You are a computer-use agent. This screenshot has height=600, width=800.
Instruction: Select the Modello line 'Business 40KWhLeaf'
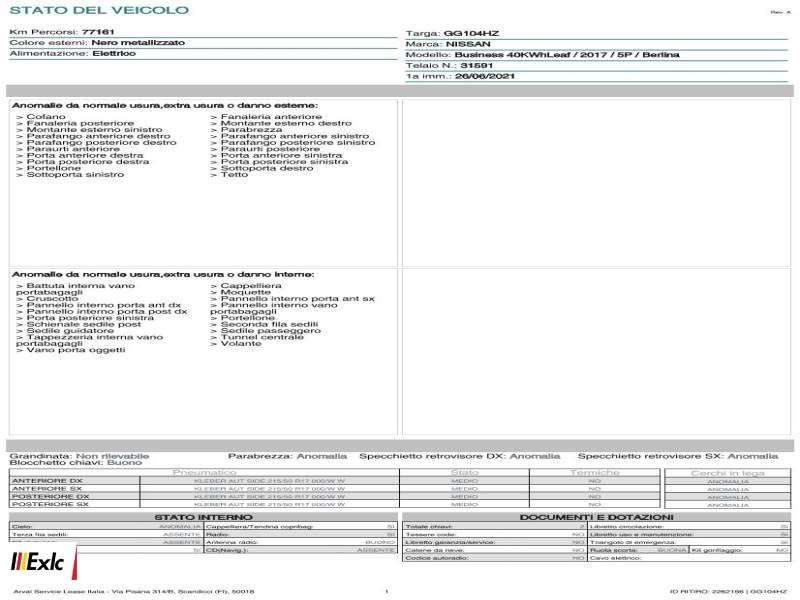point(567,55)
